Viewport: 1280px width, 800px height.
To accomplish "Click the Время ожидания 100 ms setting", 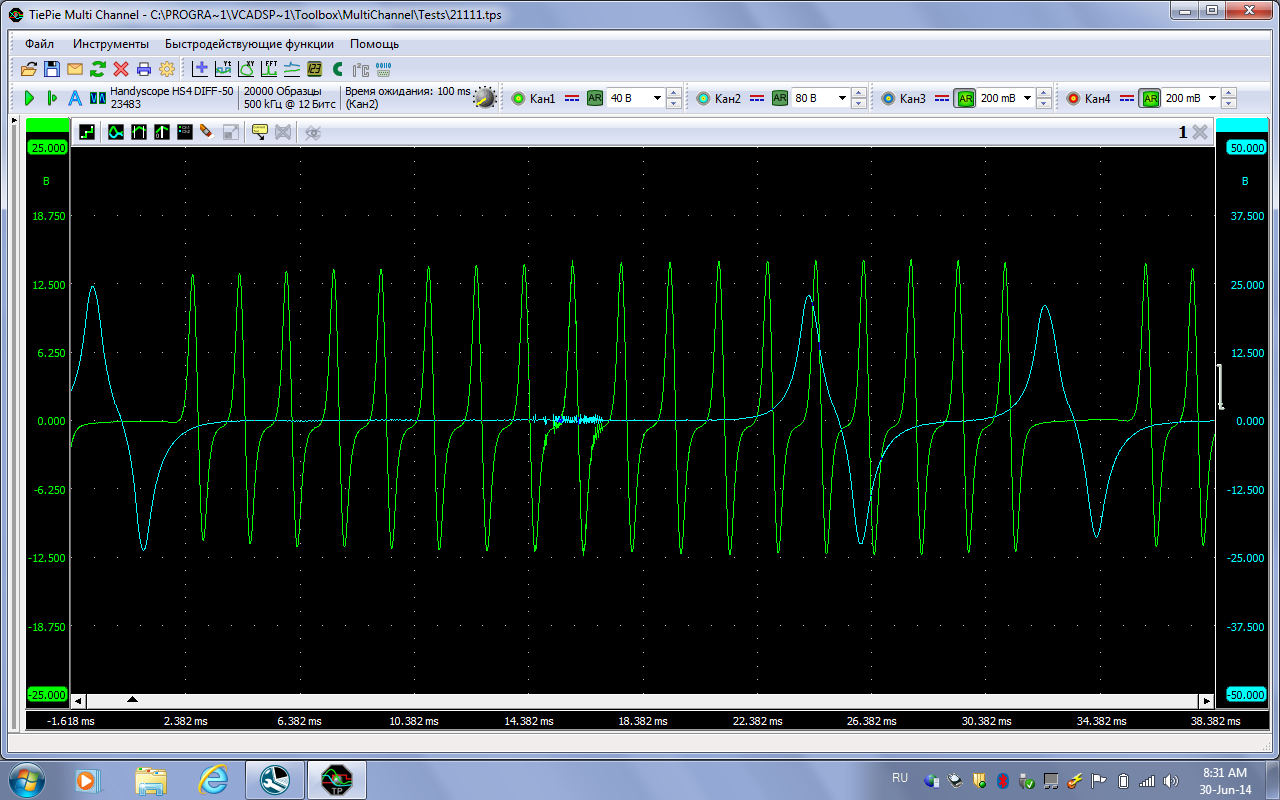I will (x=407, y=91).
